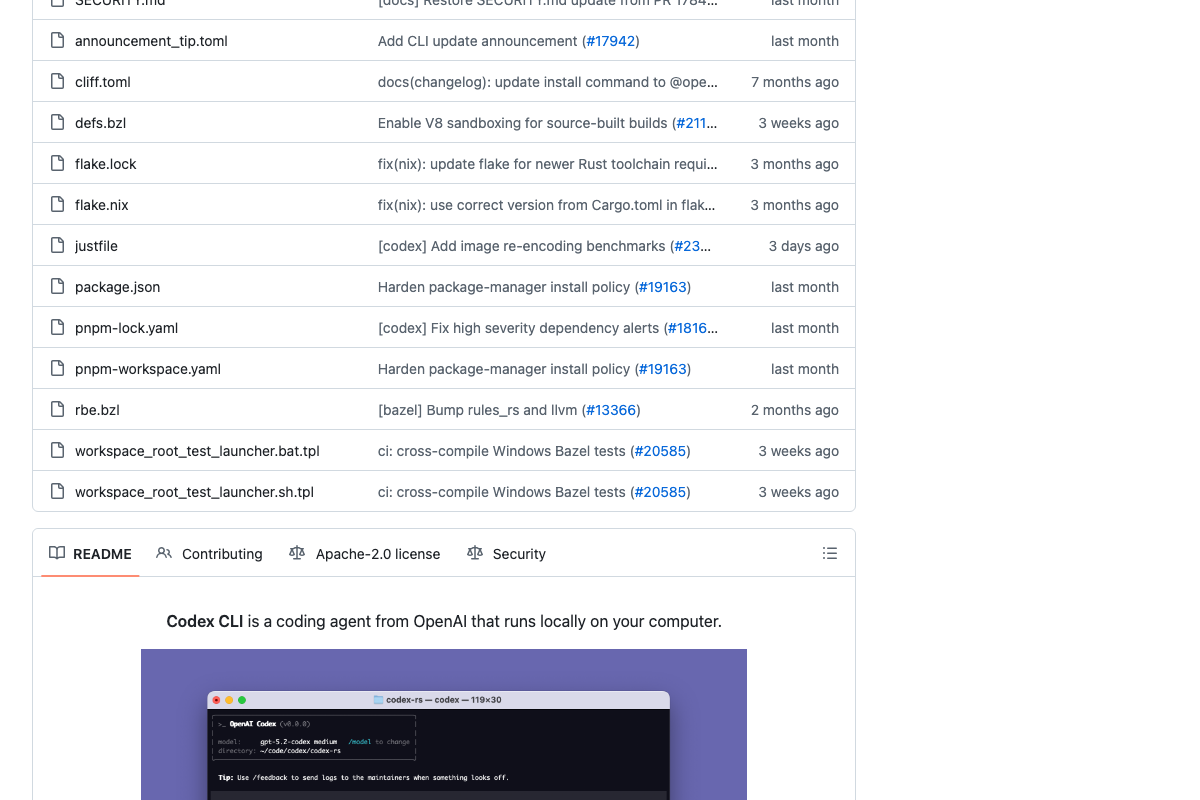Screen dimensions: 1200x800
Task: Click the scales icon beside Apache-2.0 license
Action: coord(297,553)
